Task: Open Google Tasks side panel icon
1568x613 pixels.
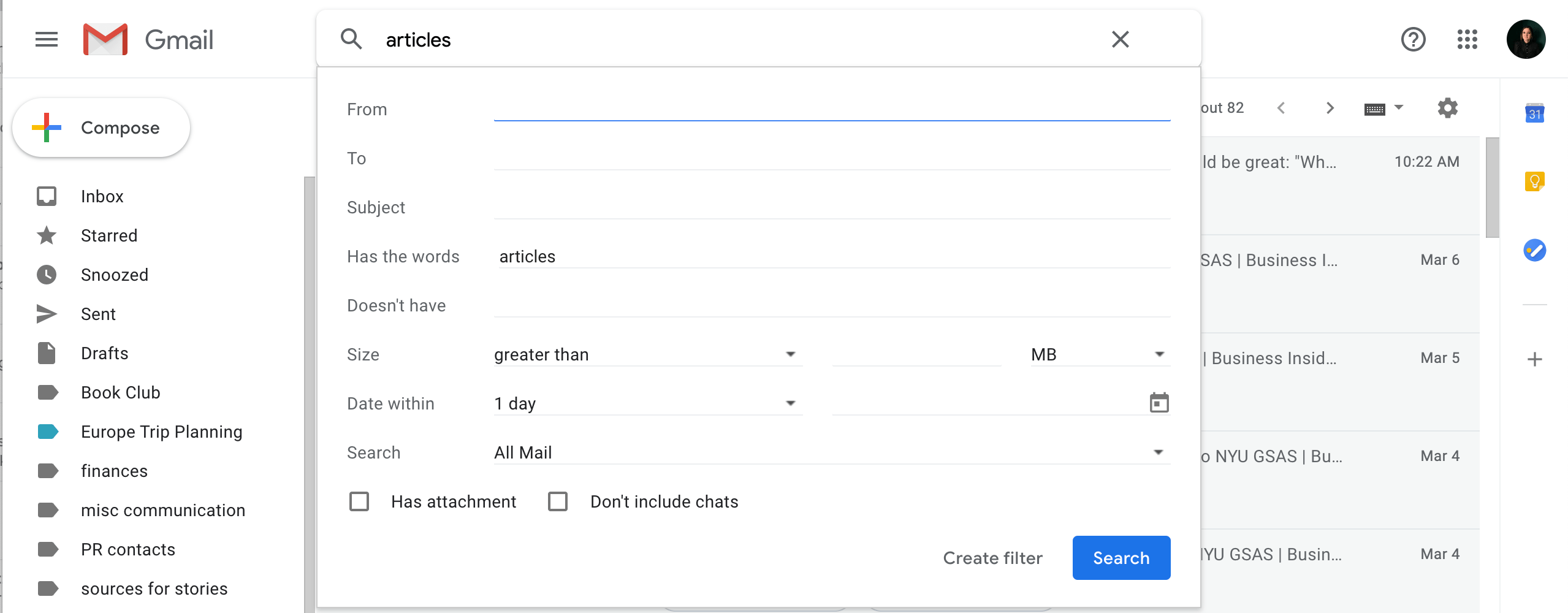Action: (1534, 250)
